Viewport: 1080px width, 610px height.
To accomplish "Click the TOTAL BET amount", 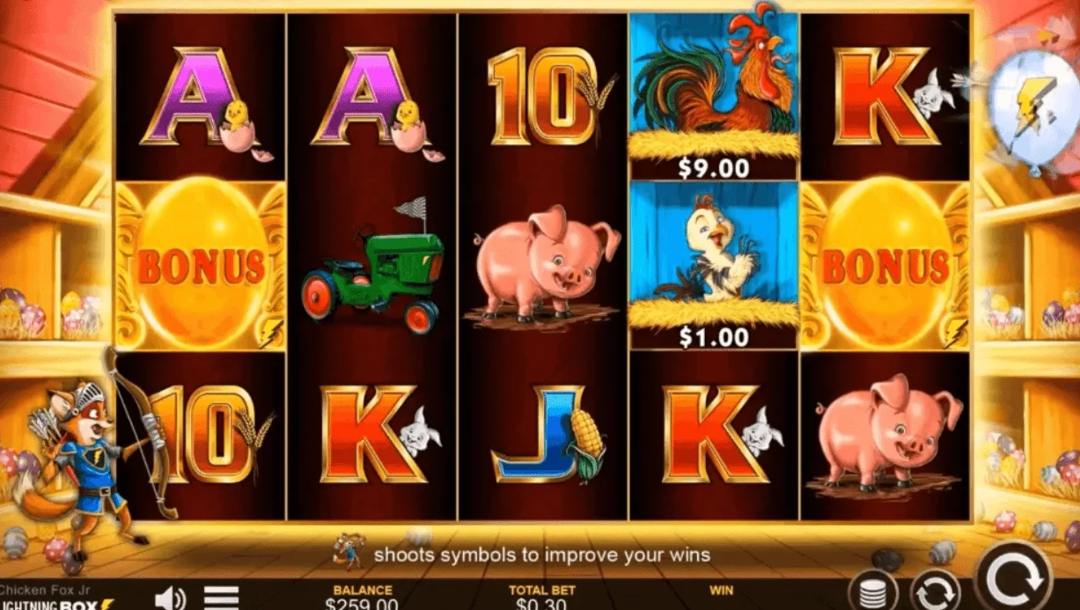I will (x=541, y=598).
